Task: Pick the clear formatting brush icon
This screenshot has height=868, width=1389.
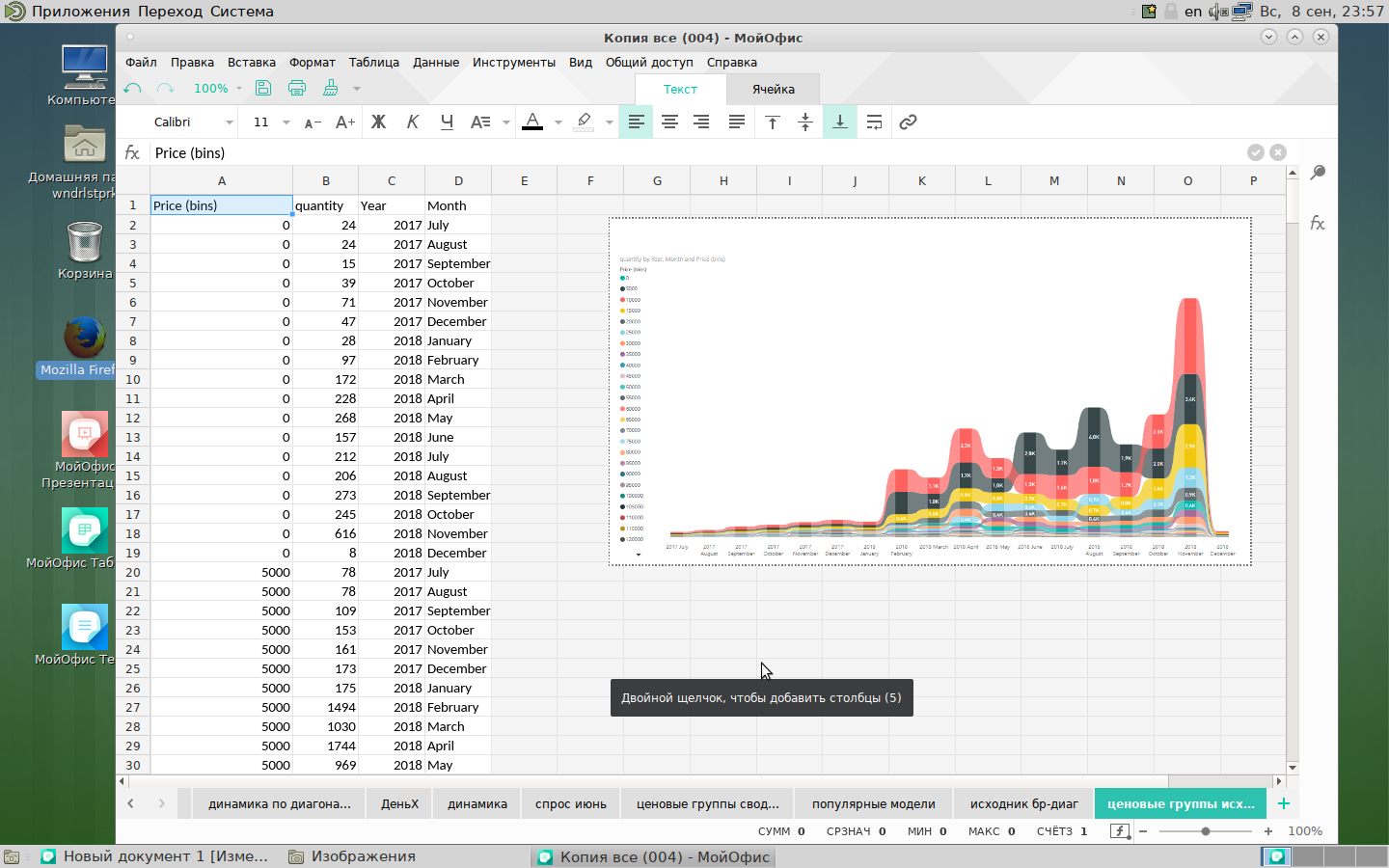Action: point(331,89)
